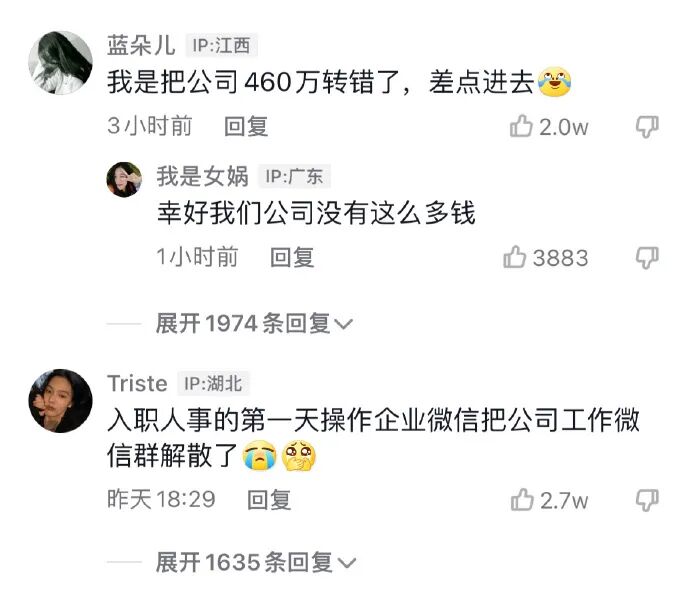Like Triste's comment with thumbs up
Image resolution: width=690 pixels, height=589 pixels.
pyautogui.click(x=522, y=500)
